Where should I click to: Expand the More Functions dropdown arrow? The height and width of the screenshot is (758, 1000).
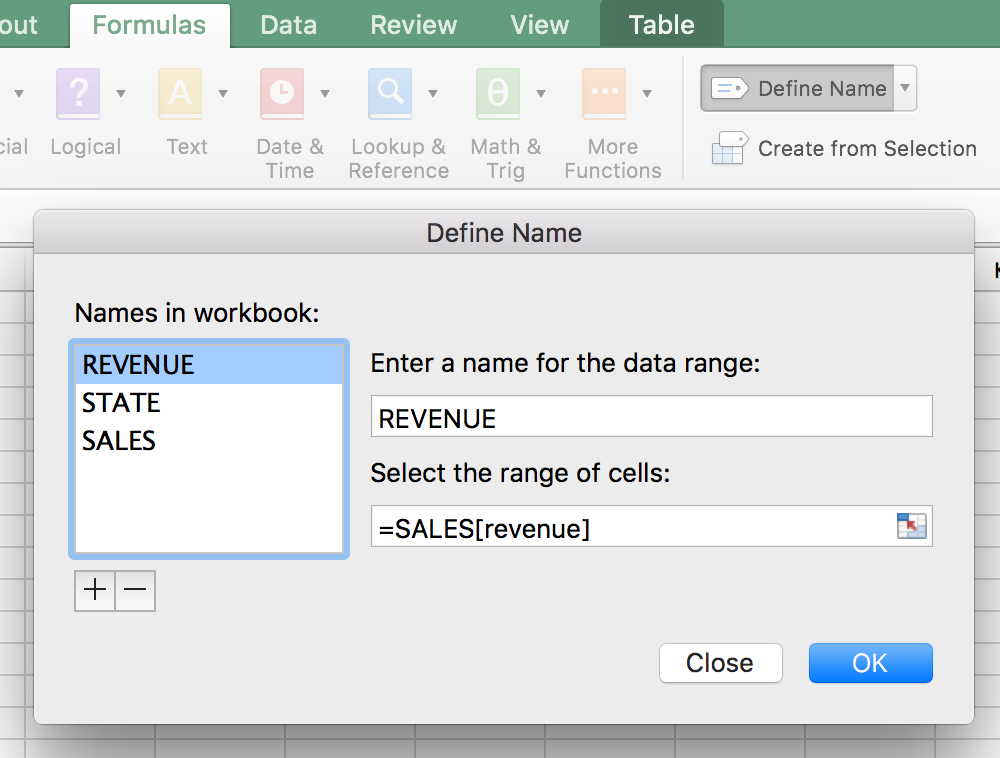[x=647, y=94]
